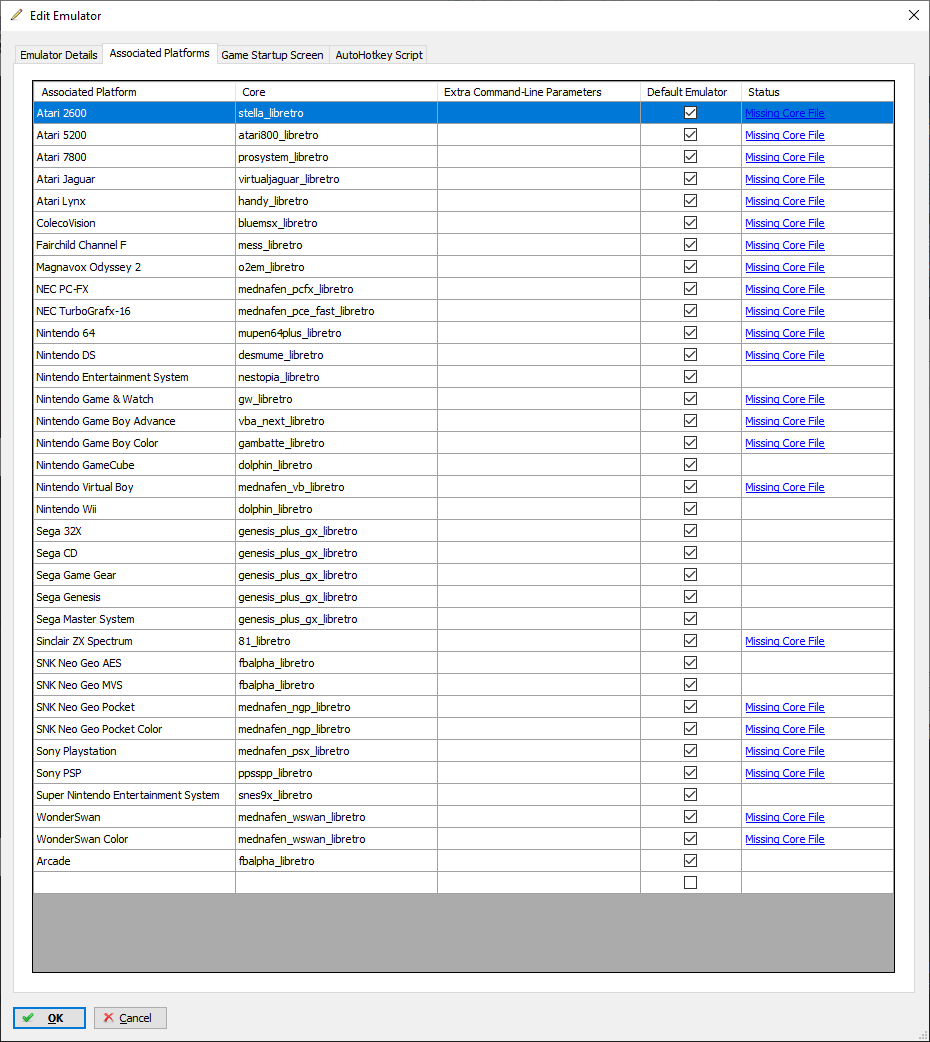Click the Default Emulator column header
The image size is (930, 1042).
pyautogui.click(x=691, y=92)
